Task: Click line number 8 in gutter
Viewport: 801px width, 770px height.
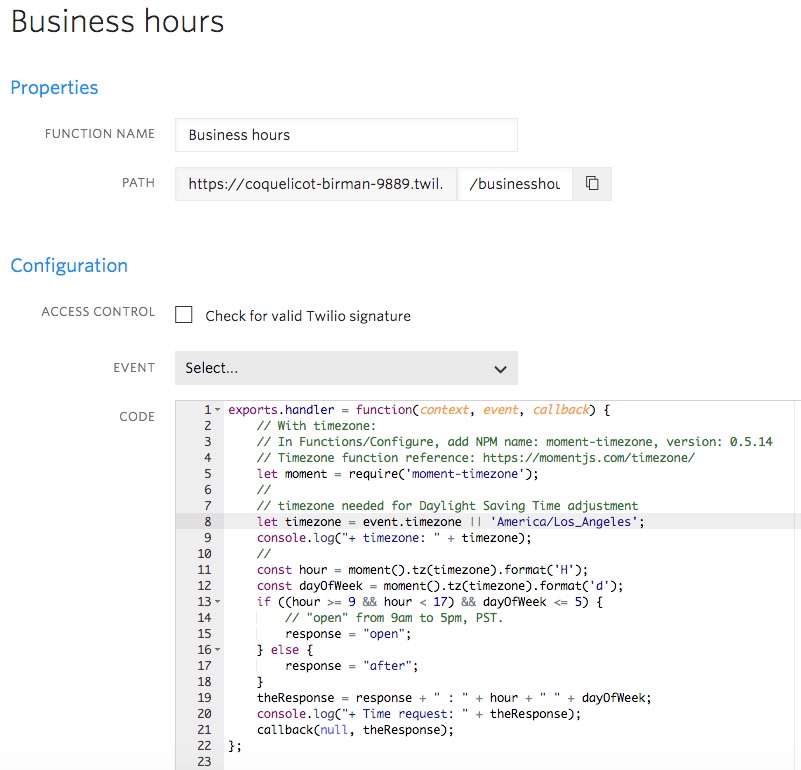Action: (207, 522)
